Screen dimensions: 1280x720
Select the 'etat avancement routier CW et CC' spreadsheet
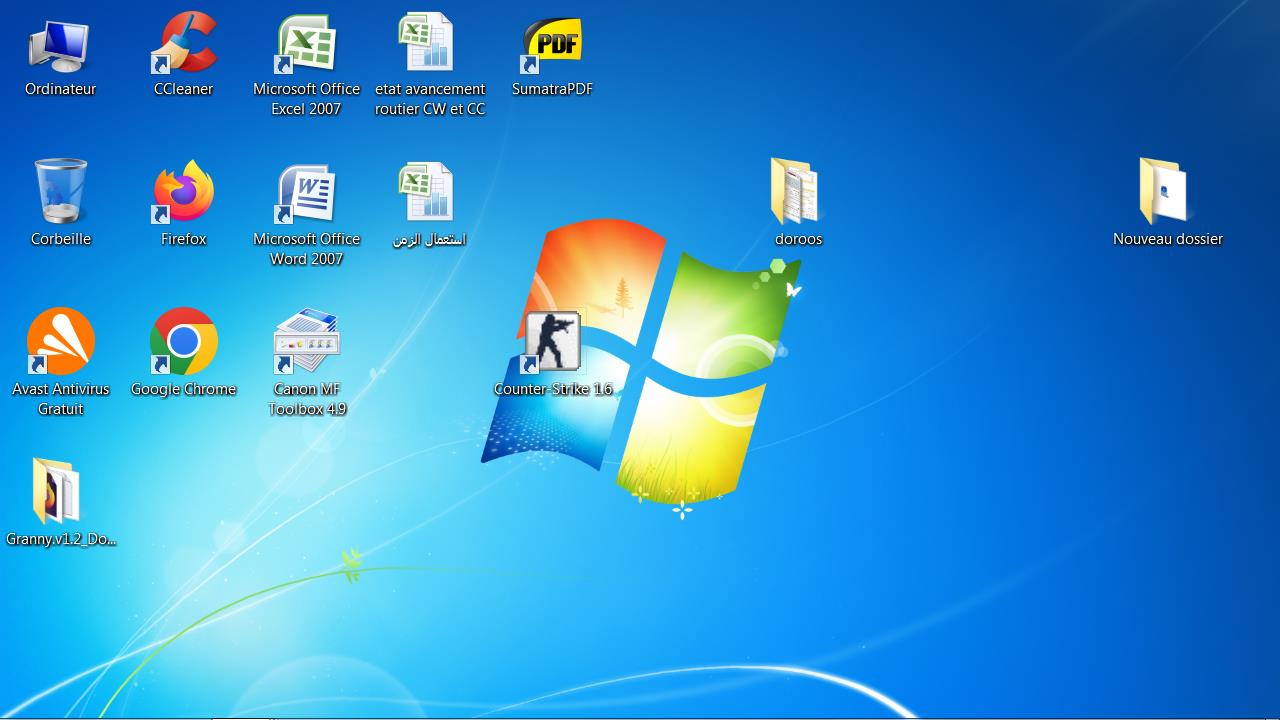[429, 45]
